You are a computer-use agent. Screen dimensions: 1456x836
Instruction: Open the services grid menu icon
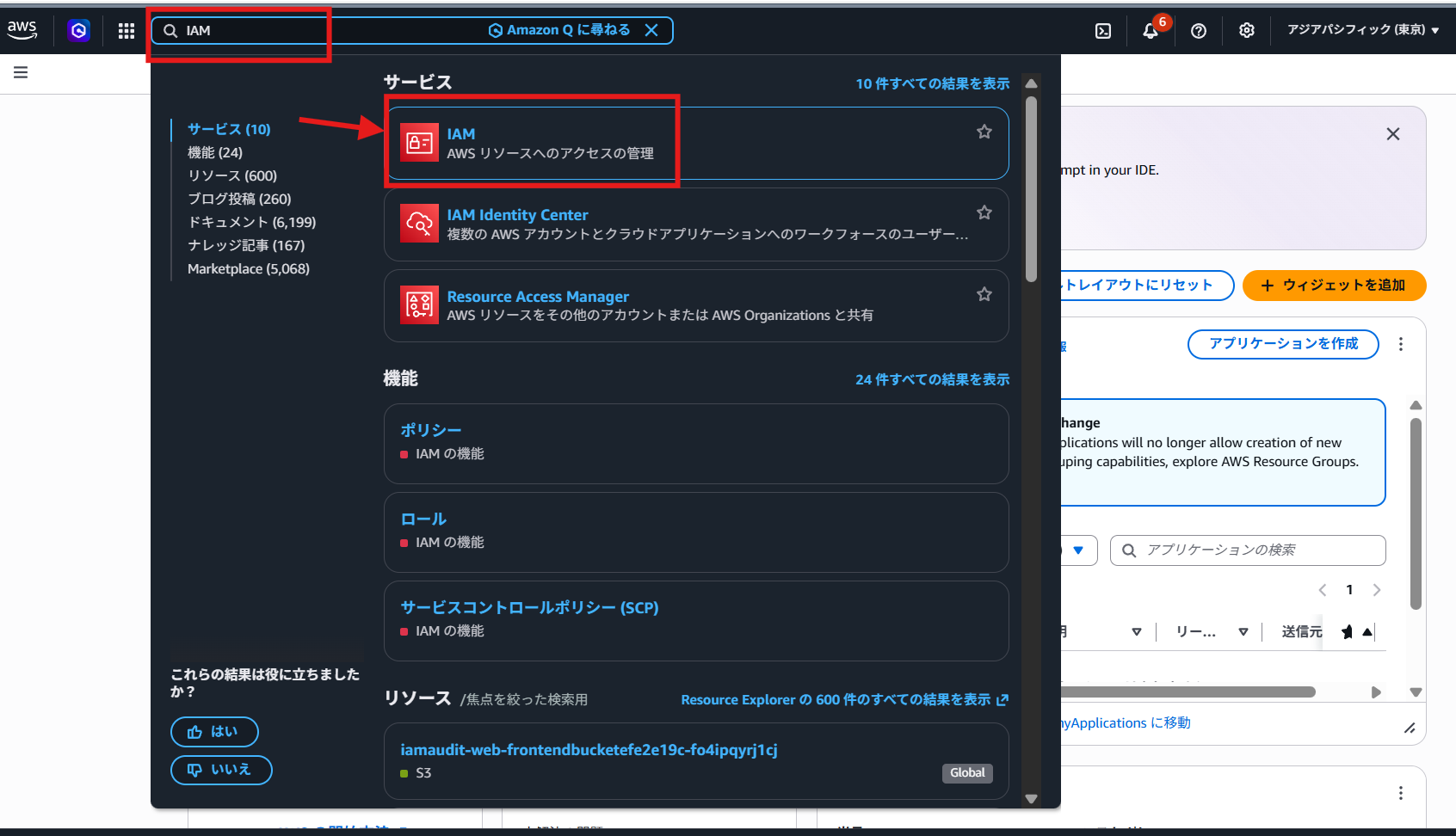coord(126,31)
